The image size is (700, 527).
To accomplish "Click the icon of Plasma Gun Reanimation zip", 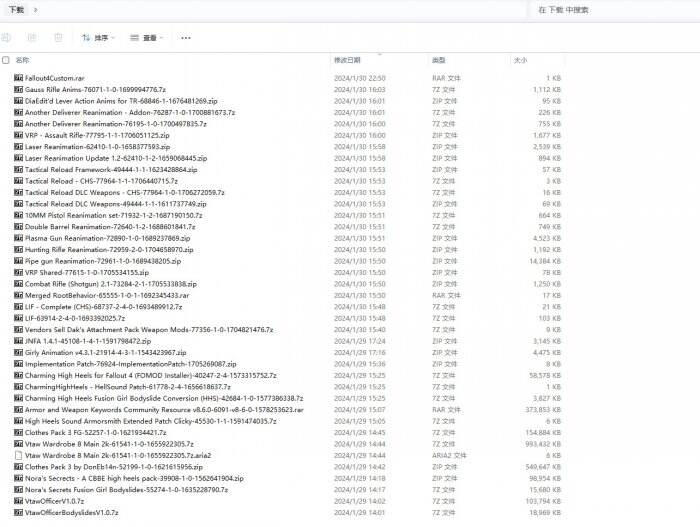I will (x=18, y=238).
